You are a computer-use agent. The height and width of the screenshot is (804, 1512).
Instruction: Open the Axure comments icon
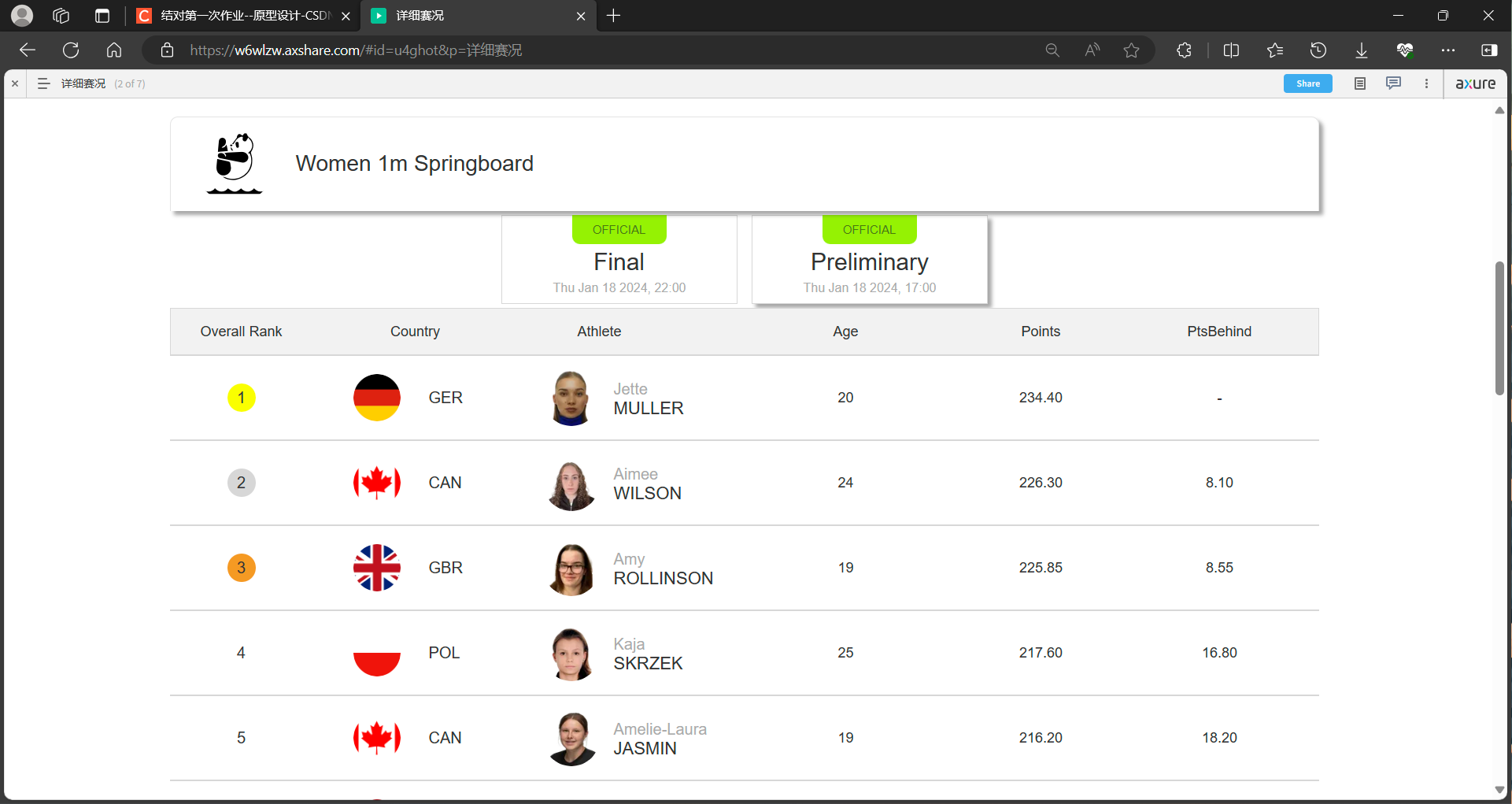(1394, 83)
